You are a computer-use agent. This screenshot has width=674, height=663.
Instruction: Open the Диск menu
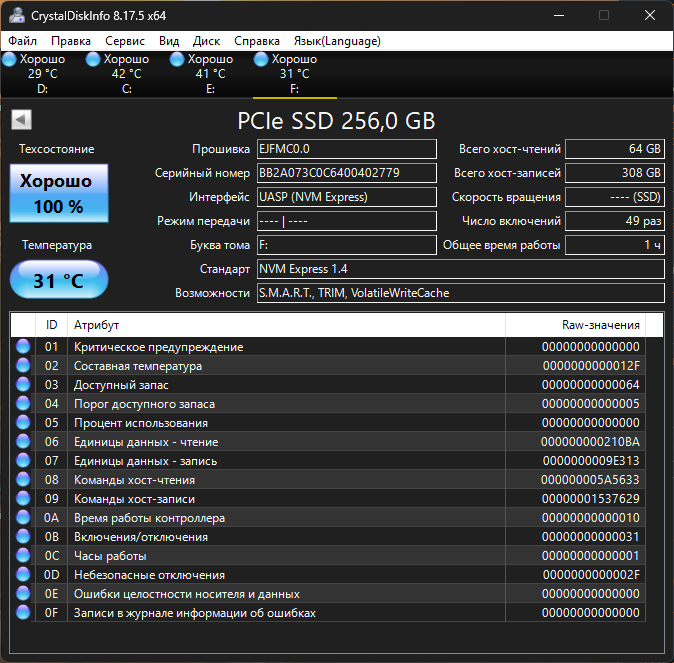pos(206,41)
